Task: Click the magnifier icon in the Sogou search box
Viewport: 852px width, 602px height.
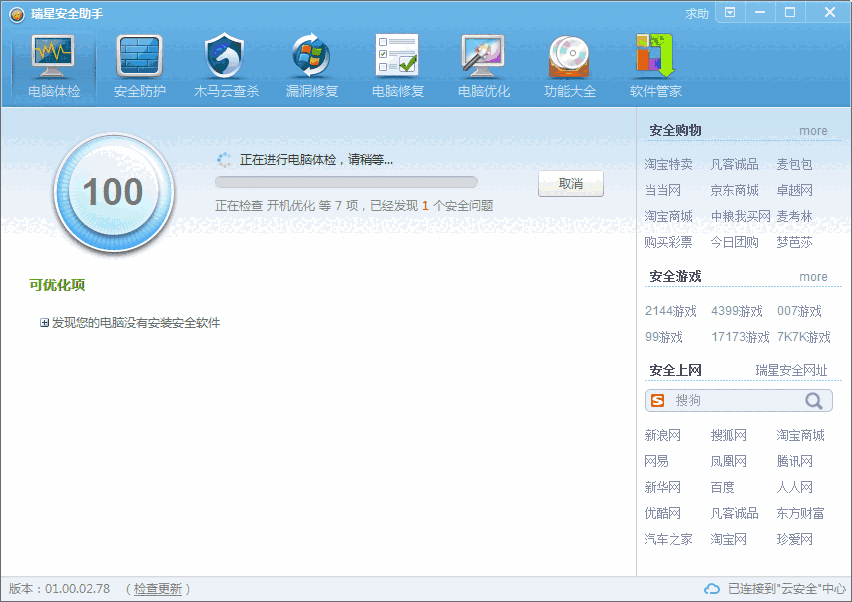Action: click(816, 400)
